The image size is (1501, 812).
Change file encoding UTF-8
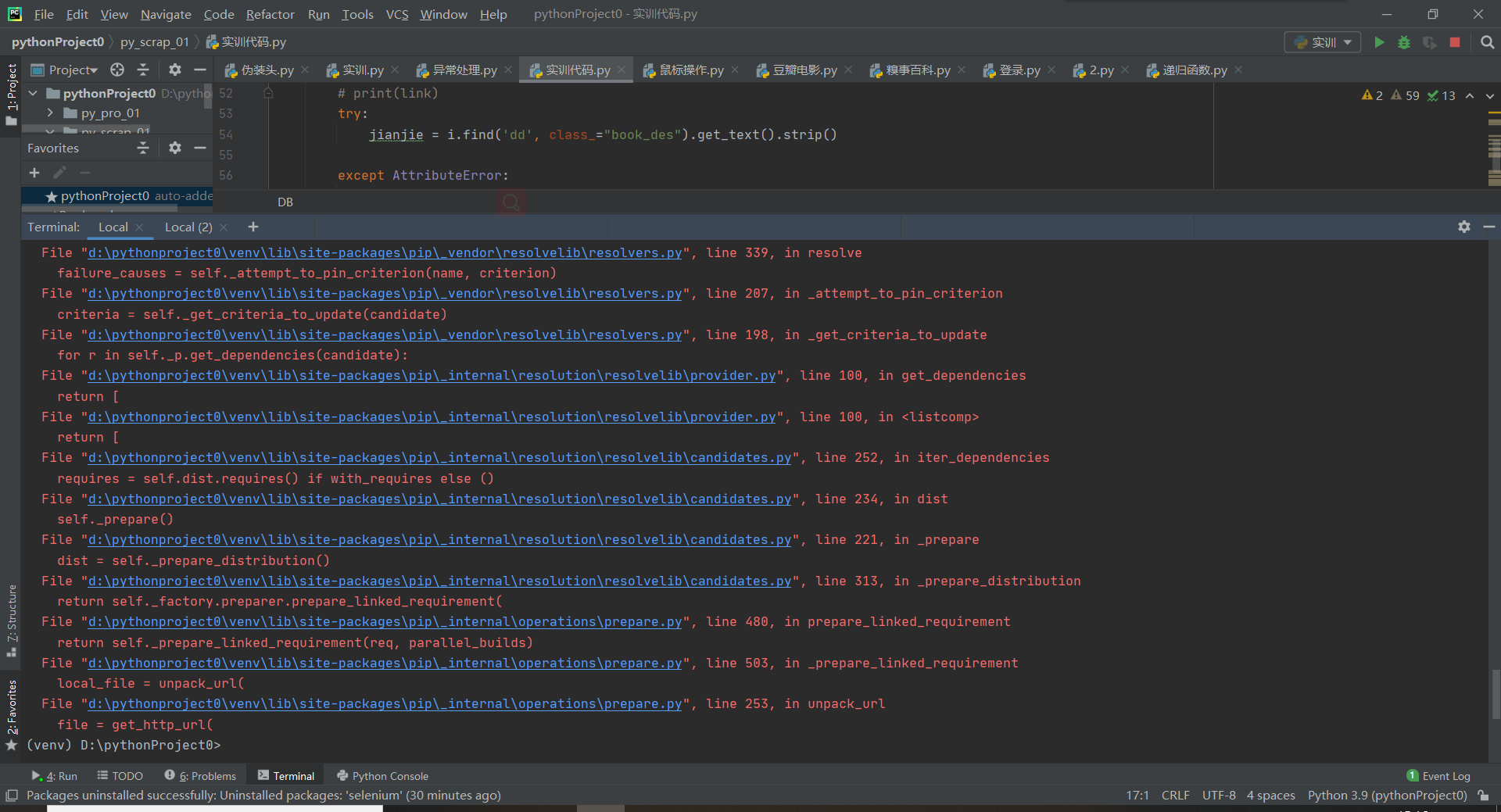click(x=1219, y=796)
